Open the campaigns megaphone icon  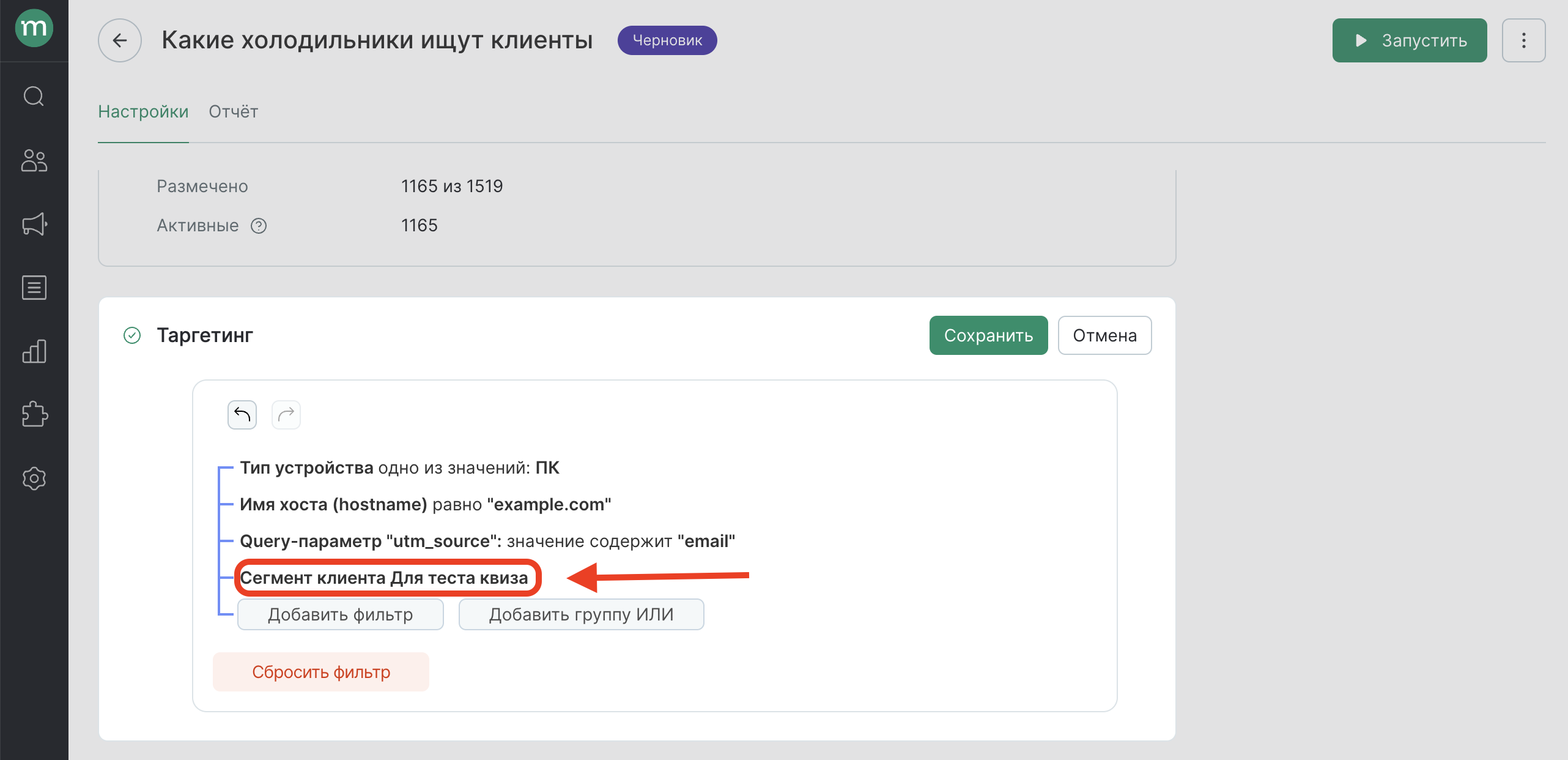coord(34,224)
